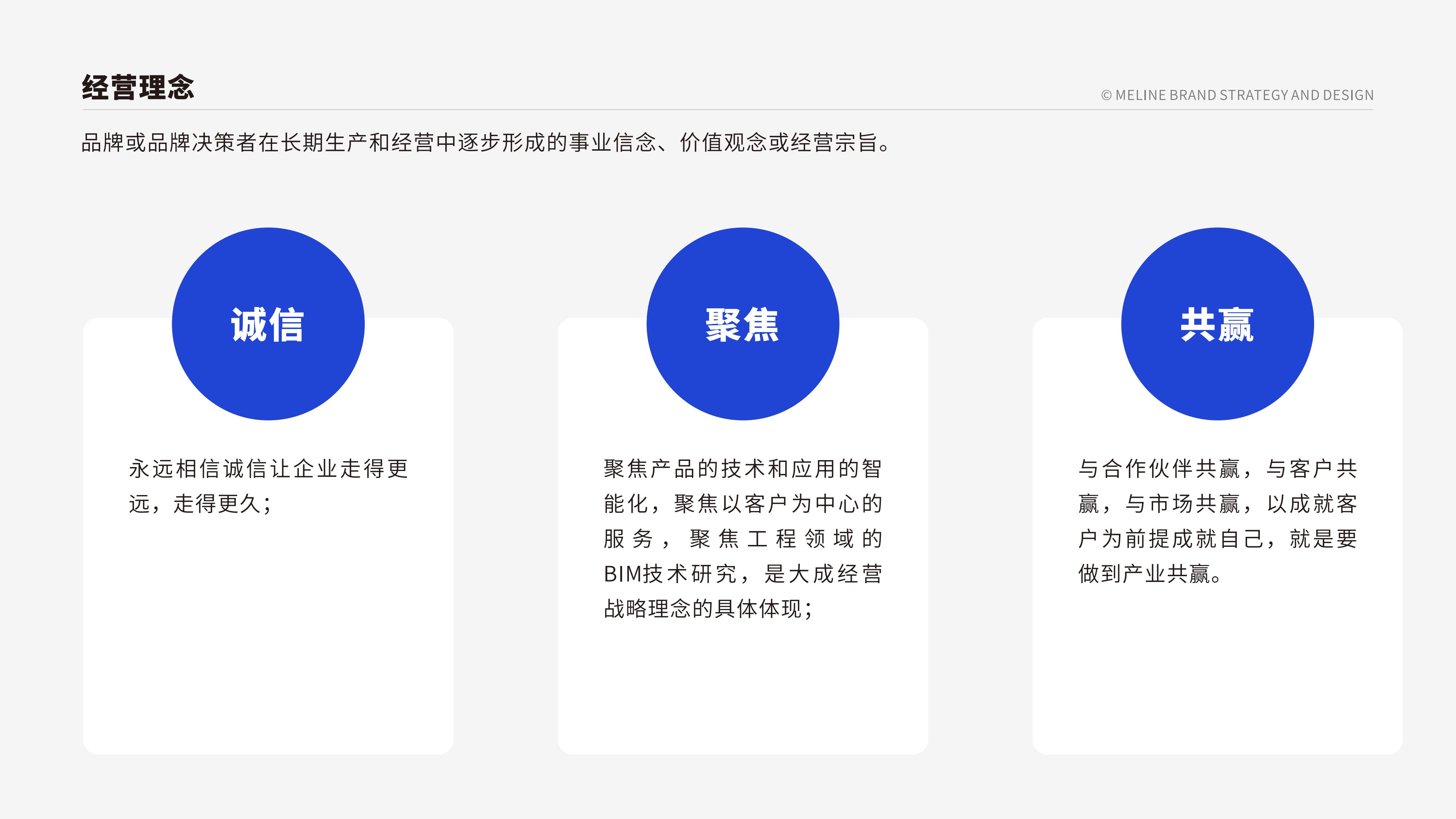Image resolution: width=1456 pixels, height=819 pixels.
Task: Click the line 能化，聚焦以客户为中心的
Action: (743, 504)
